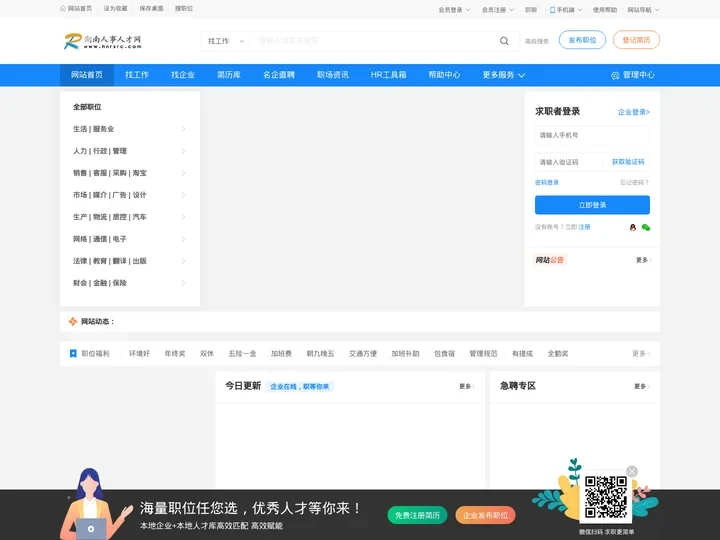Image resolution: width=720 pixels, height=540 pixels.
Task: Expand the 销售 | 客服 | 采购 | 淘宝 arrow
Action: pyautogui.click(x=183, y=173)
